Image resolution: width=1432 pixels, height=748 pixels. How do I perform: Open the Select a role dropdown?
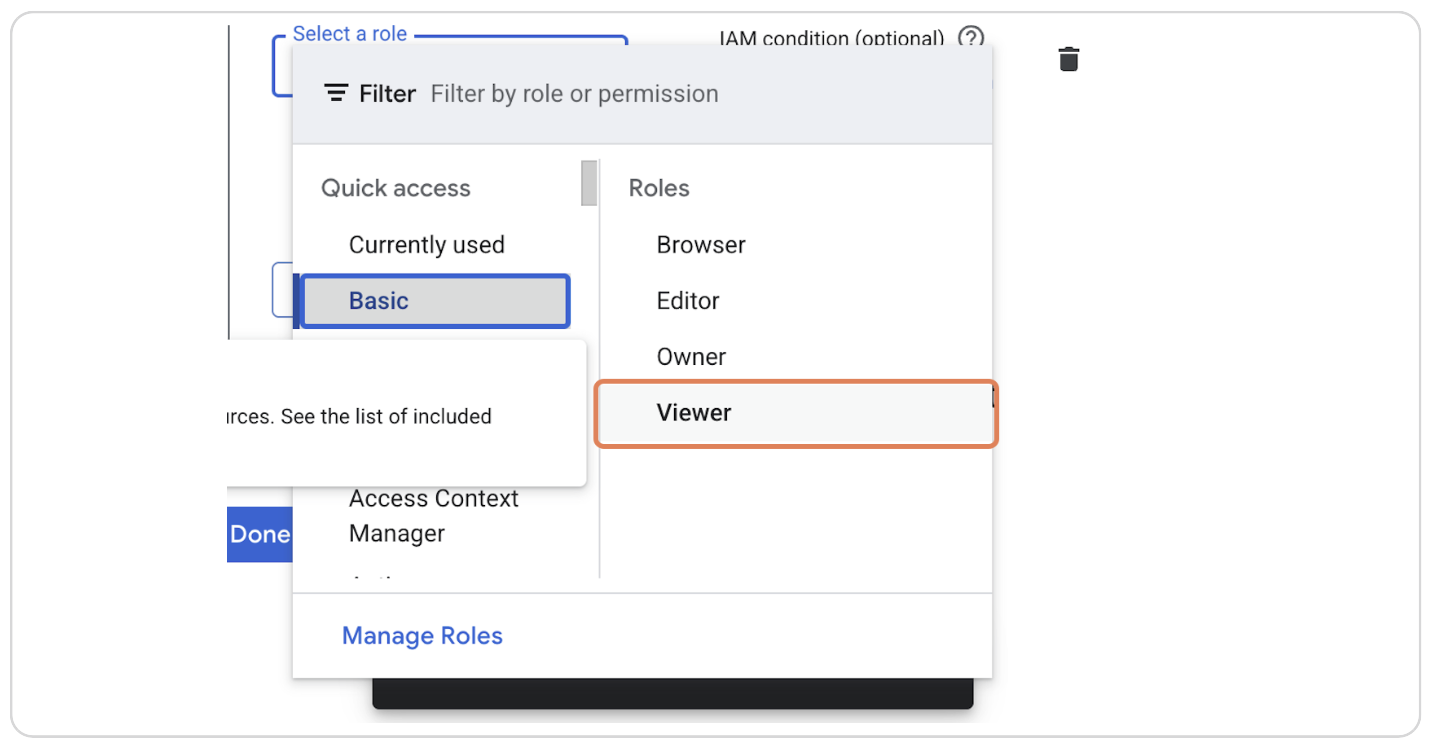coord(350,33)
